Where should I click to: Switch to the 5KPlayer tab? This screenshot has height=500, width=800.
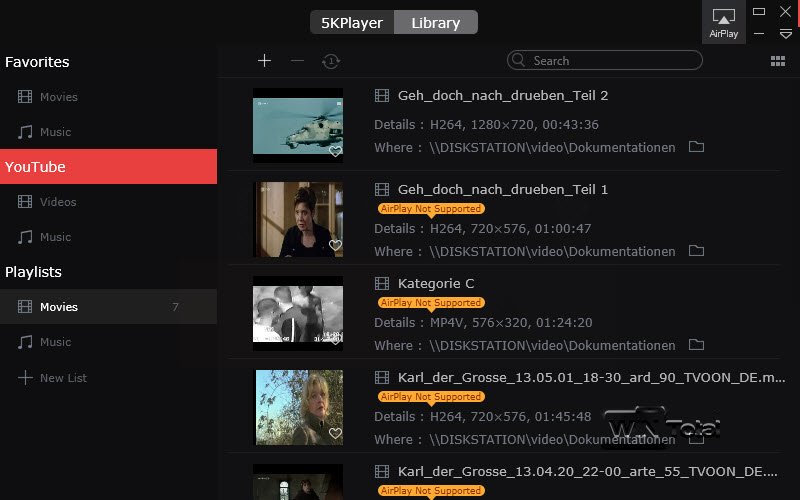pyautogui.click(x=352, y=22)
